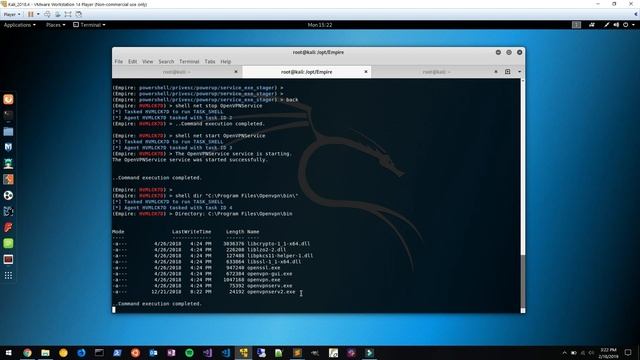Launch the Terminal icon in Kali dock
Screen dimensions: 640x360
point(8,116)
